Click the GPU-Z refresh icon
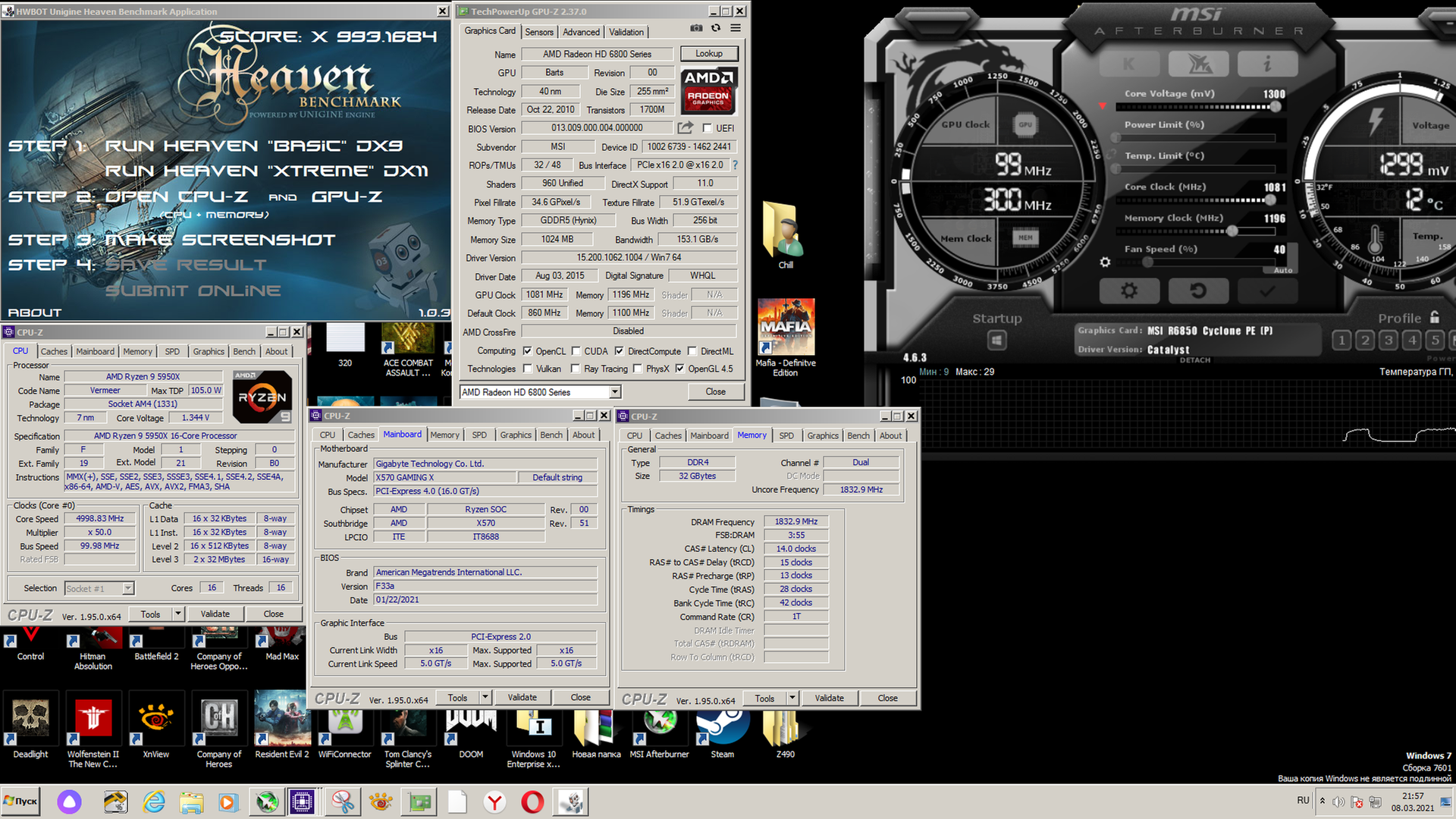 tap(716, 28)
